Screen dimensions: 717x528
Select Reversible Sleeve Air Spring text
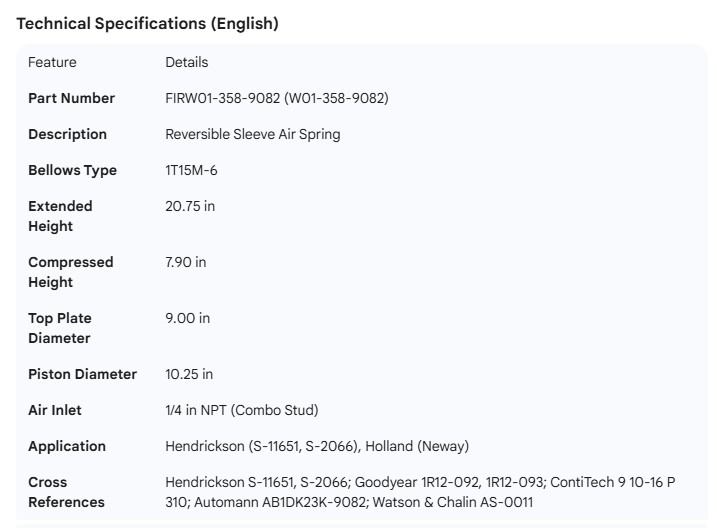coord(252,134)
